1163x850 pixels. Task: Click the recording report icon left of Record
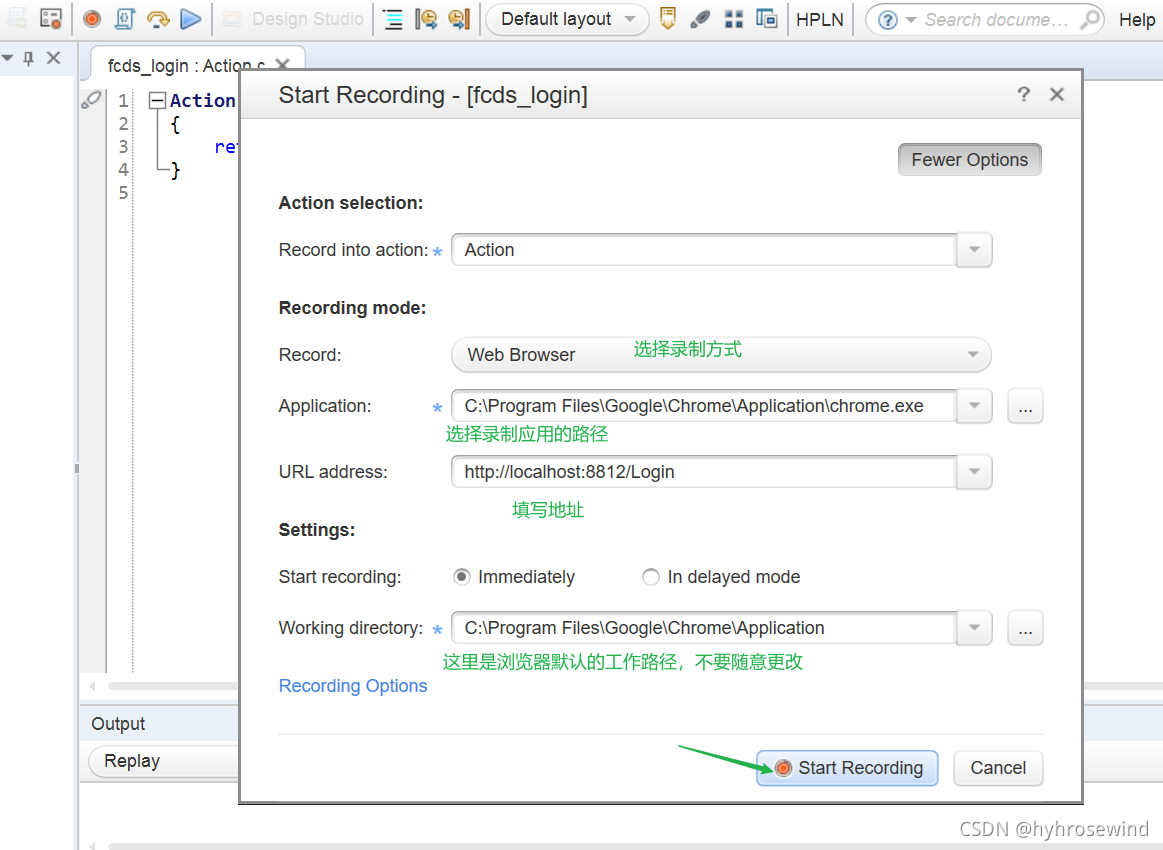click(x=50, y=19)
